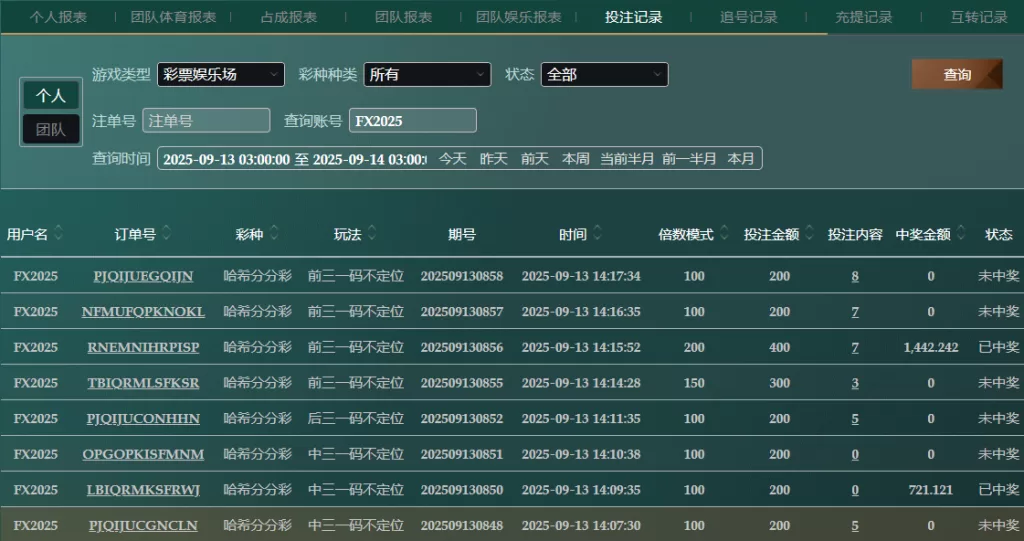Switch to the 团队 view toggle
1024x541 pixels.
tap(51, 129)
